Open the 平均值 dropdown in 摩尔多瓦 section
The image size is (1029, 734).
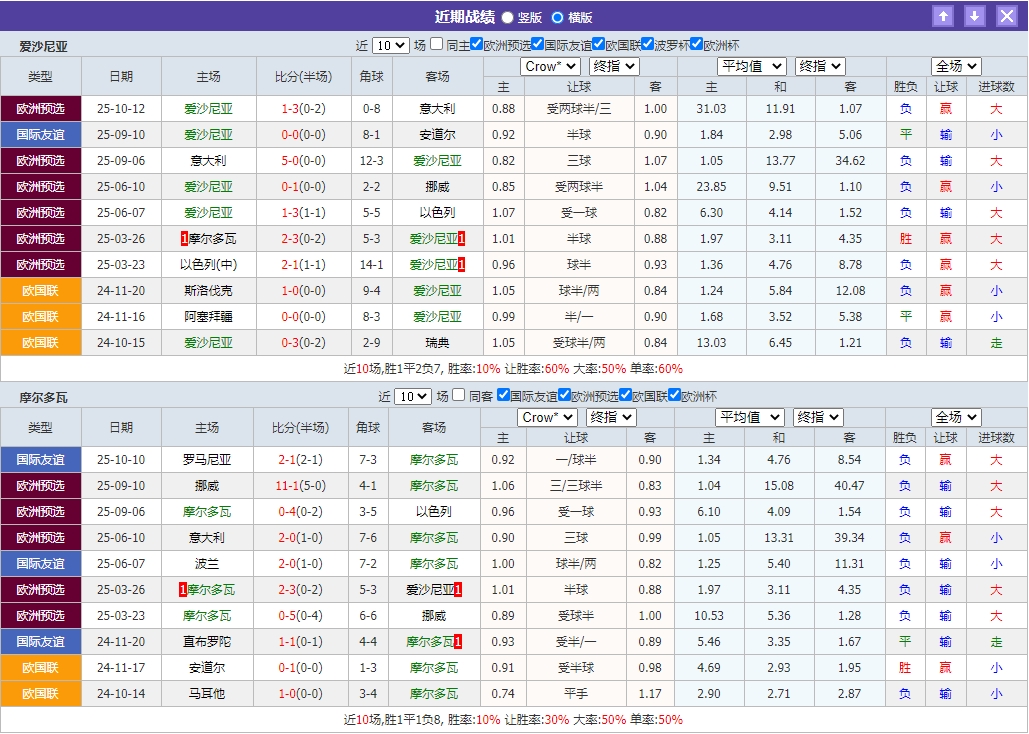(750, 417)
